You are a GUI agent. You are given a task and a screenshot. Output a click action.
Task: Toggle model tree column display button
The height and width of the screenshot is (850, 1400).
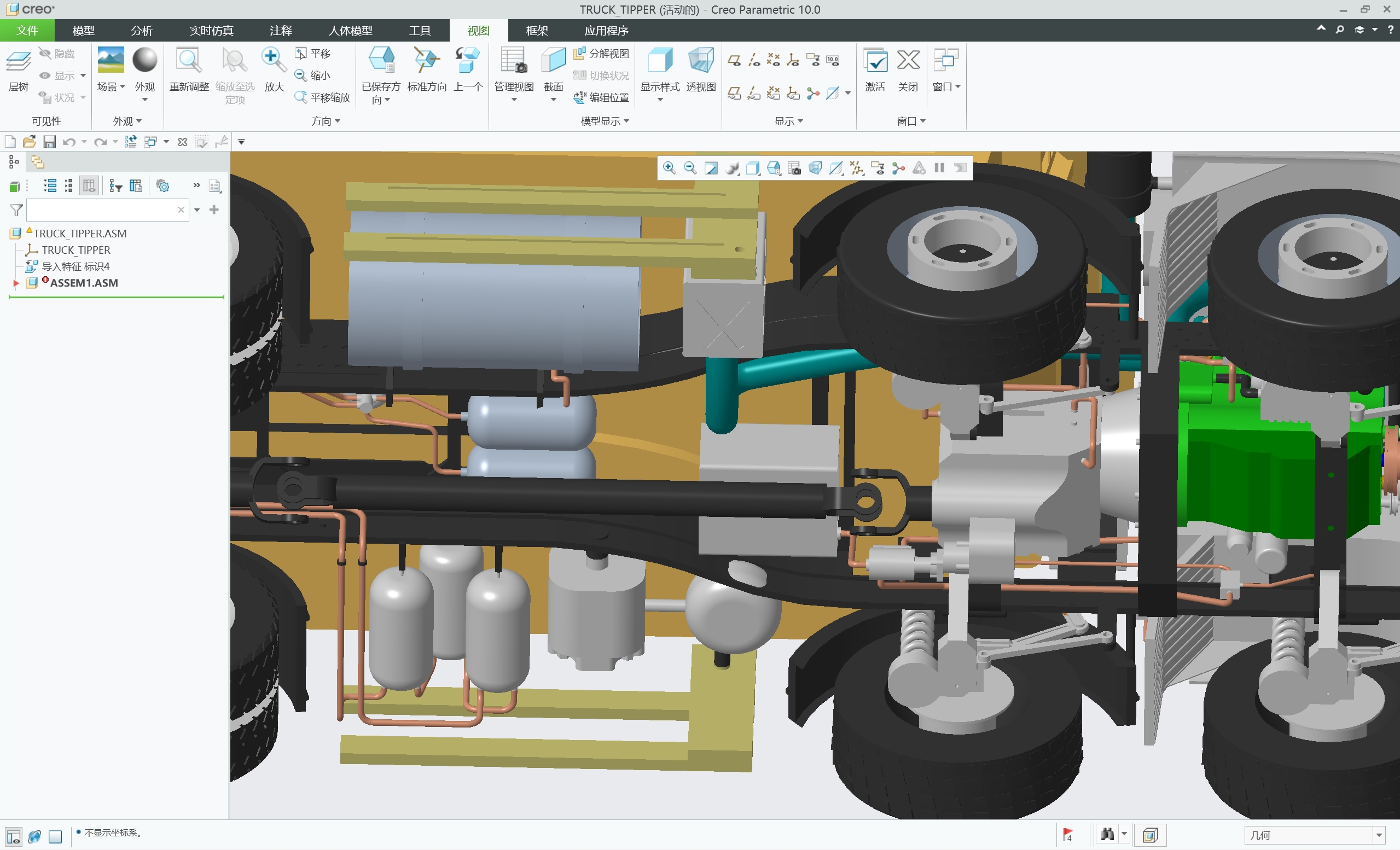tap(89, 186)
